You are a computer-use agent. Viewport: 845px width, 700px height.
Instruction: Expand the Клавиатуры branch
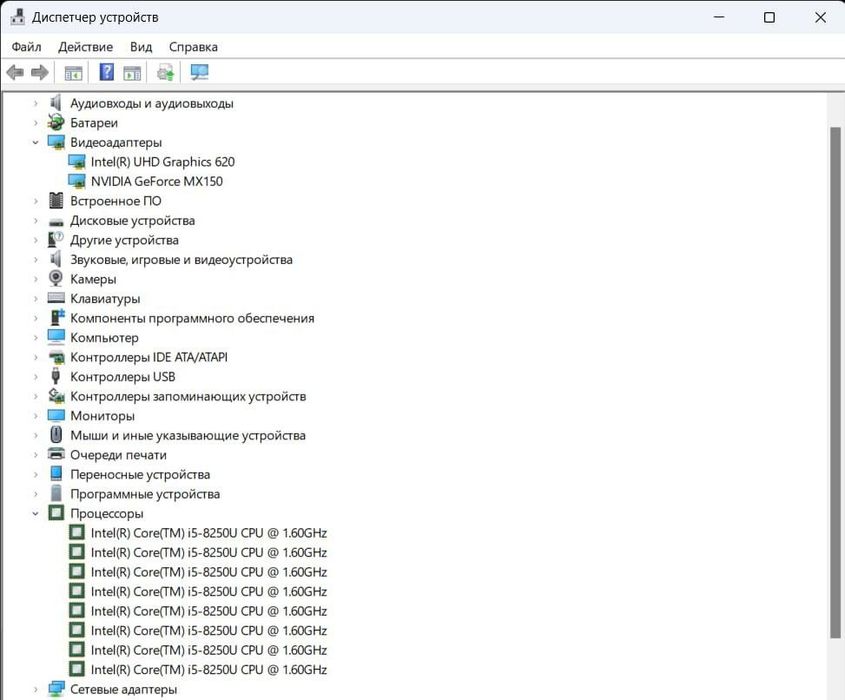(x=36, y=299)
